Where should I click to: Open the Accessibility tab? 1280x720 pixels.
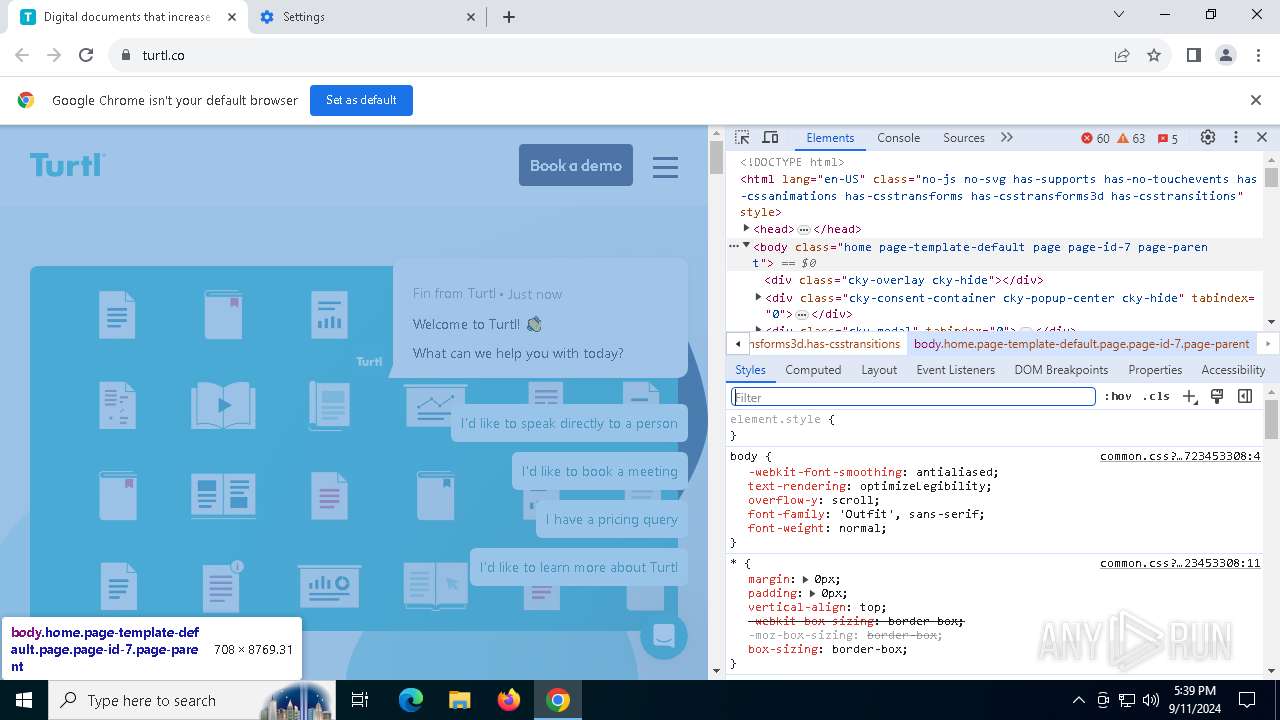pos(1233,370)
